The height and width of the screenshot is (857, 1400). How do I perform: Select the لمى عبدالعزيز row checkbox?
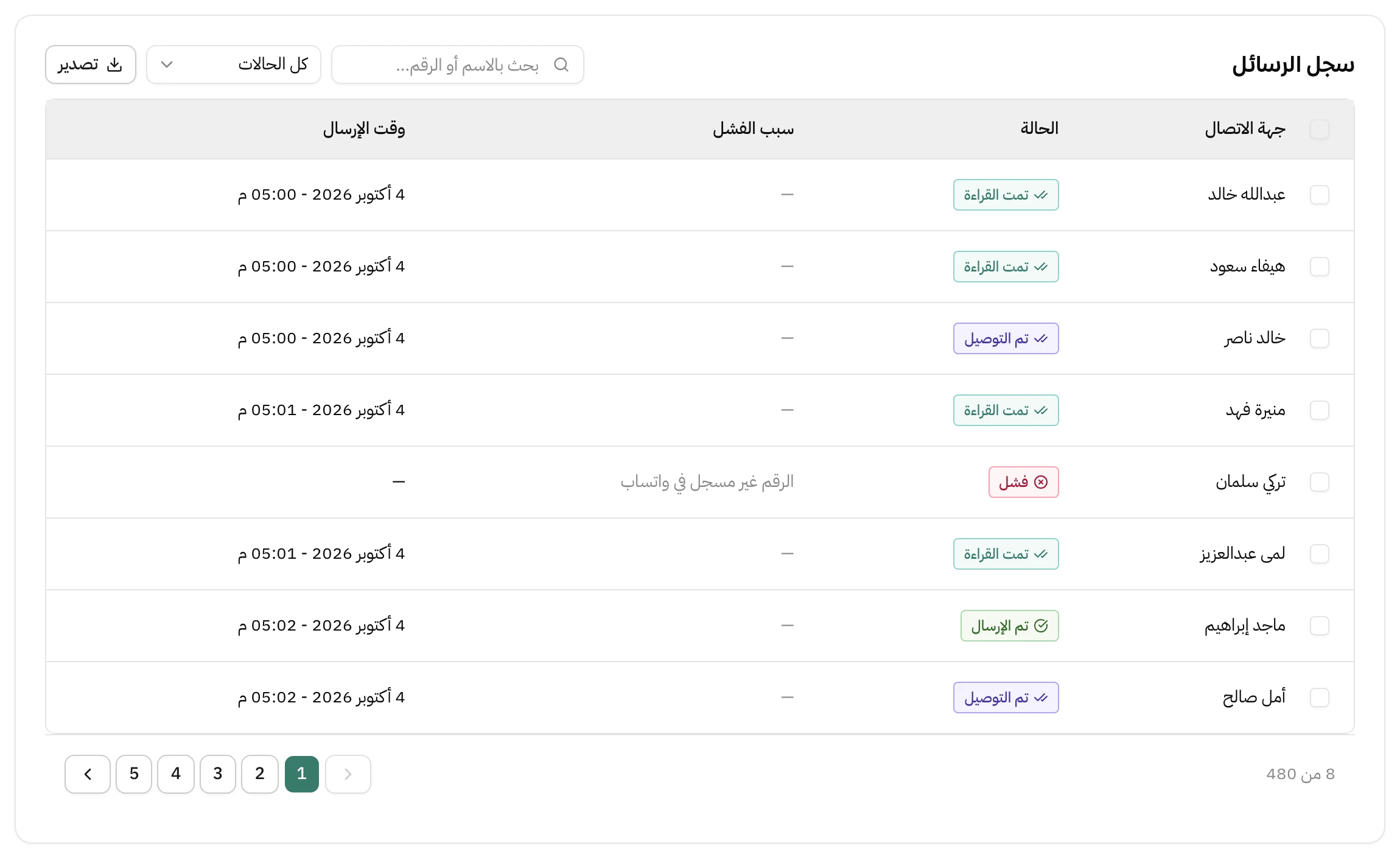[x=1320, y=554]
